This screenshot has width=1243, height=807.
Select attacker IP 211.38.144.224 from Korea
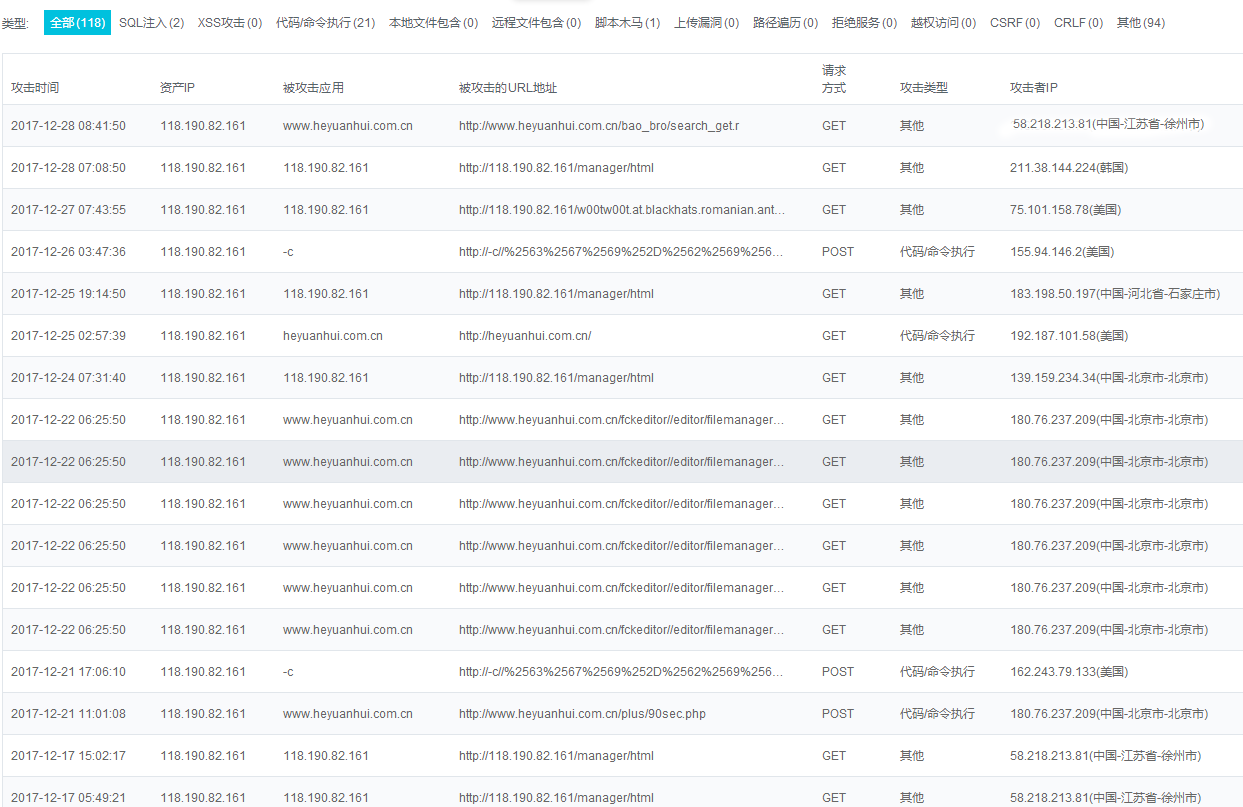point(1068,168)
